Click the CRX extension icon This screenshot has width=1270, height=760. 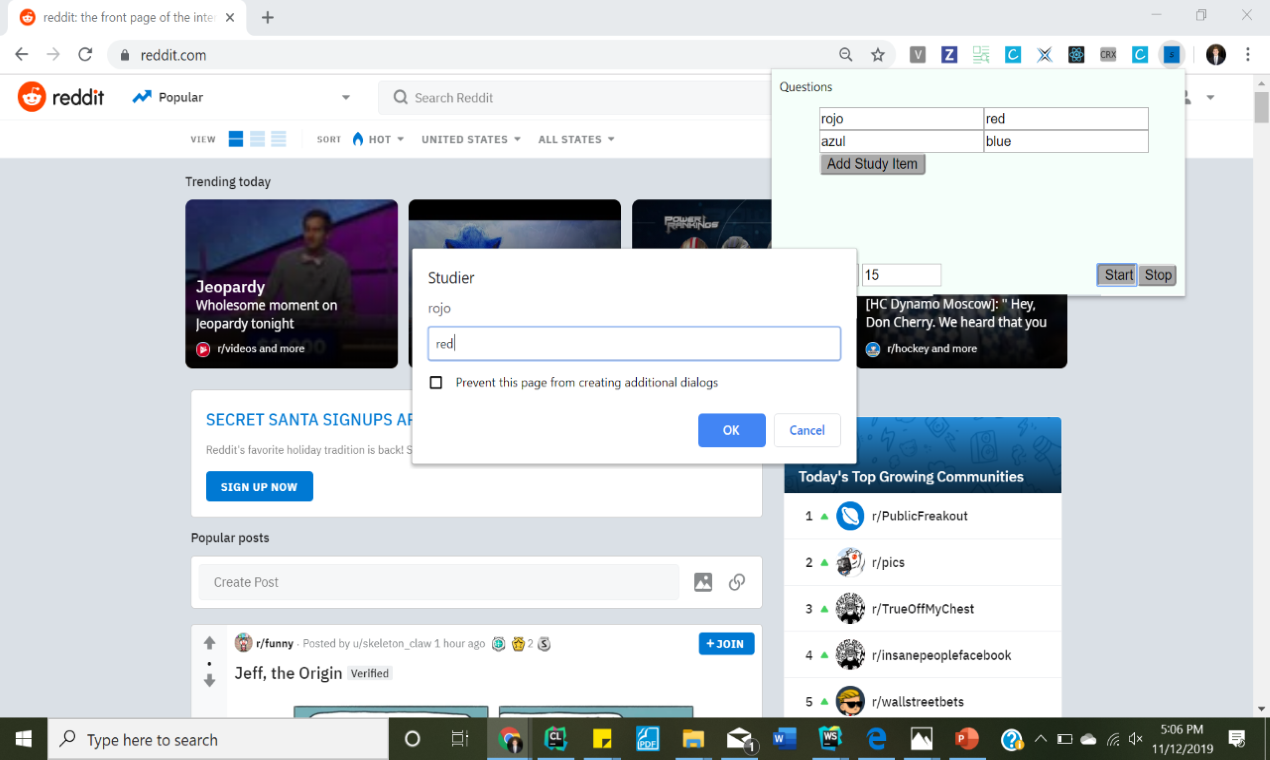[x=1108, y=55]
